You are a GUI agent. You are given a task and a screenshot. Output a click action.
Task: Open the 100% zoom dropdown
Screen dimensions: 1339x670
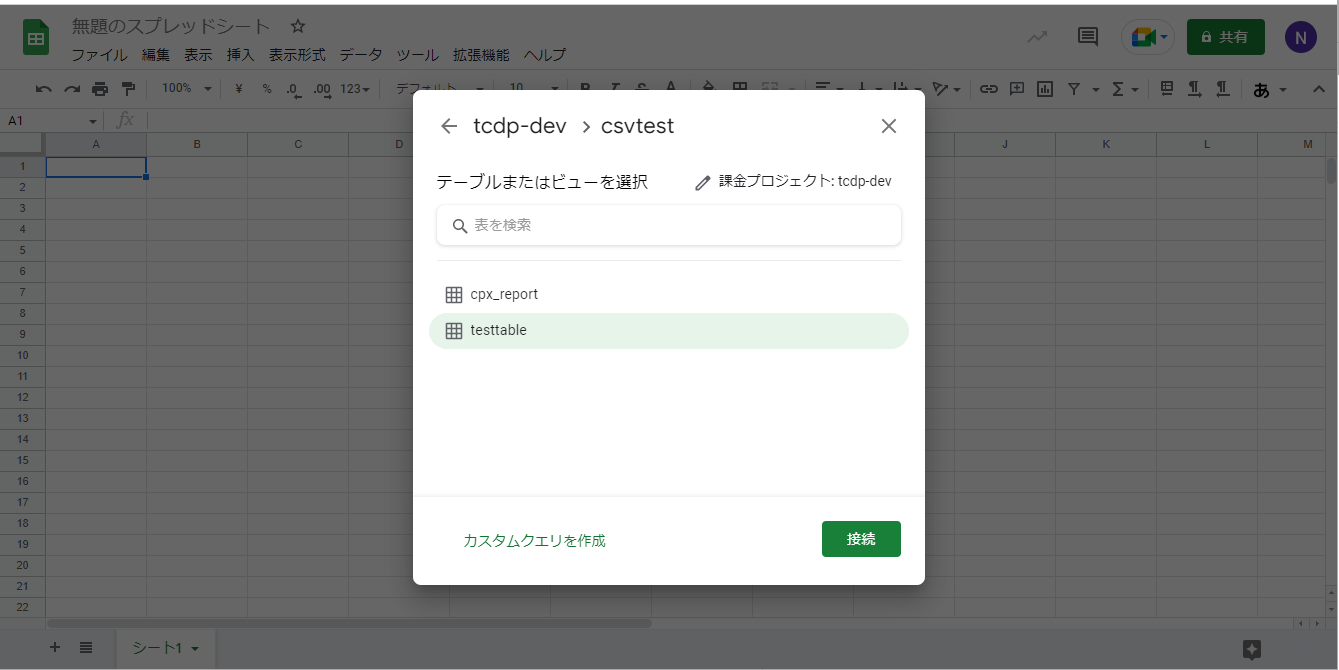(187, 89)
